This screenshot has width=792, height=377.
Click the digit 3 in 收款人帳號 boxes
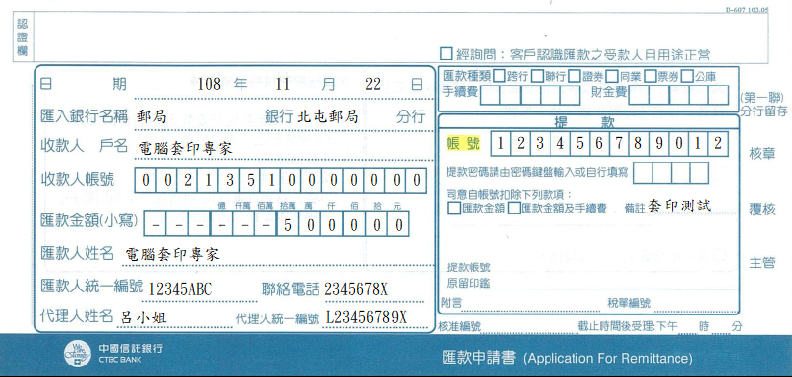tap(229, 180)
